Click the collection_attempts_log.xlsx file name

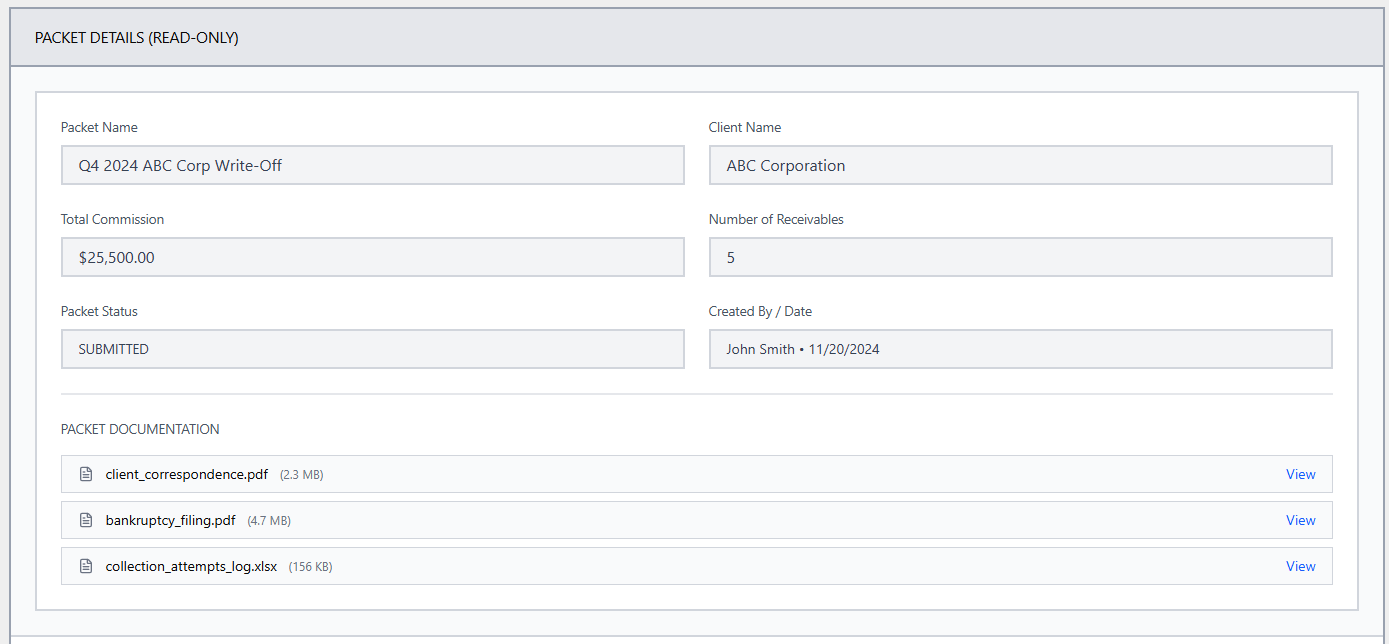click(191, 566)
